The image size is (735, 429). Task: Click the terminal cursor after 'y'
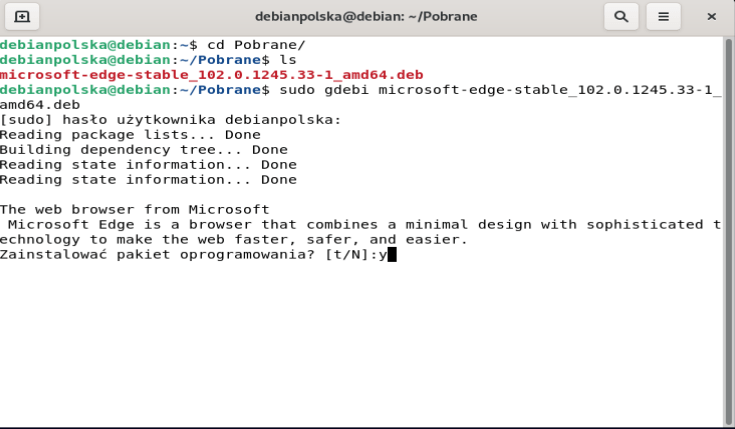[392, 255]
